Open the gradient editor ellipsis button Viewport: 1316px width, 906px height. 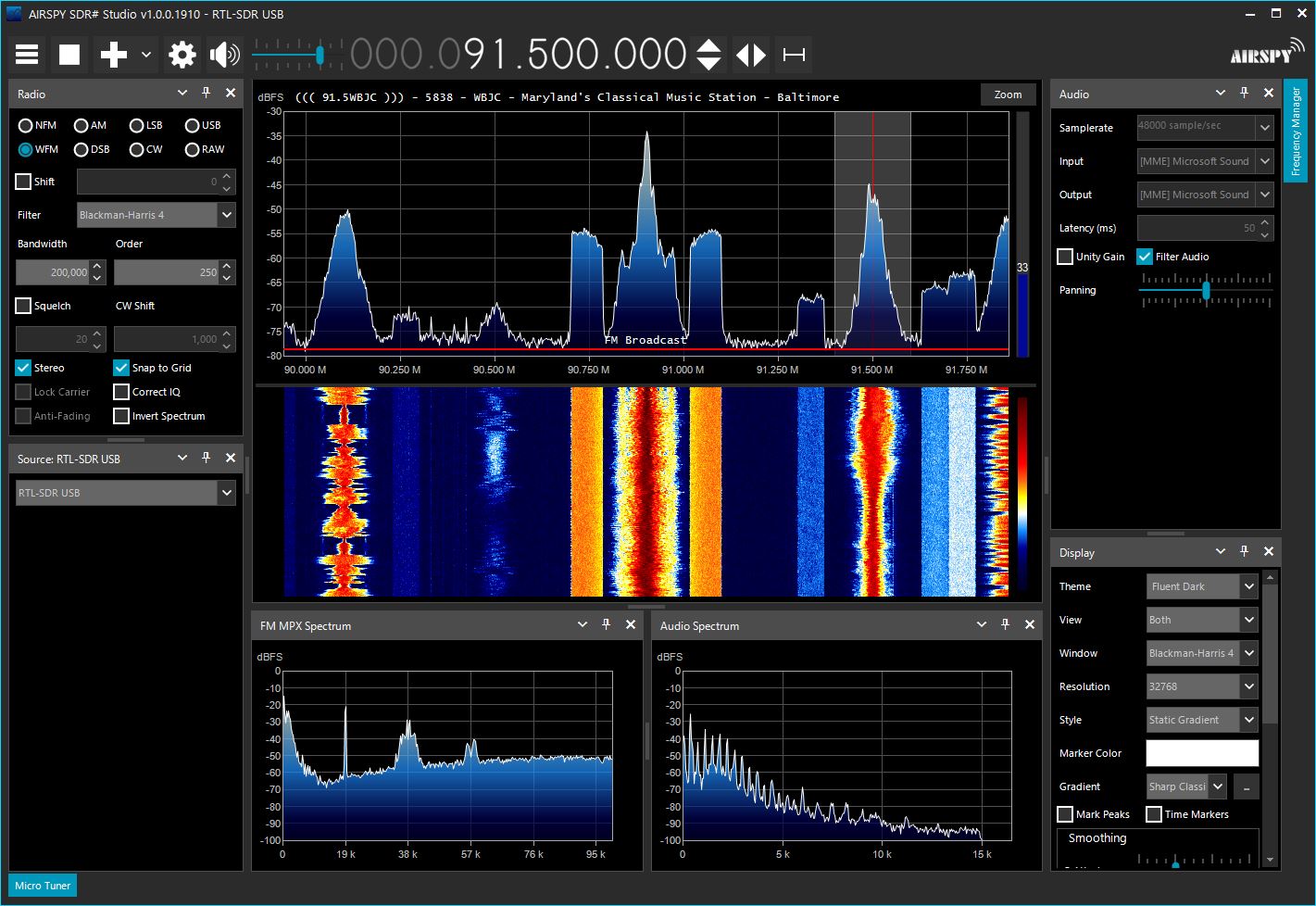(1247, 786)
